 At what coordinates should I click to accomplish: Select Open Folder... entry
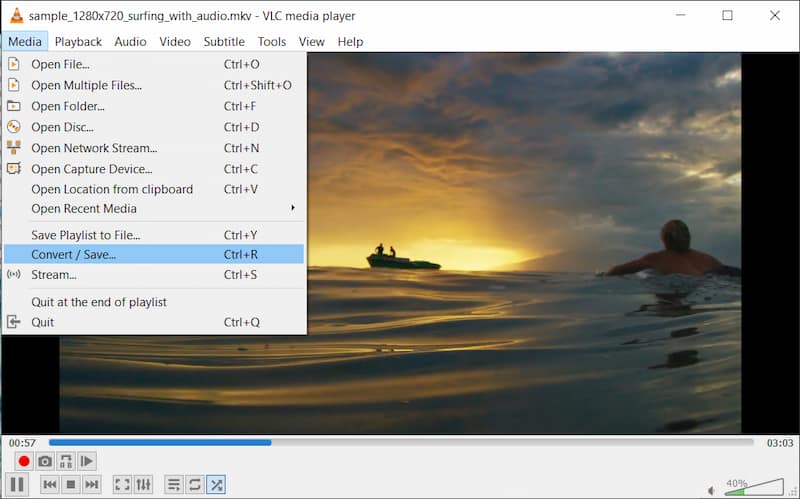(154, 106)
